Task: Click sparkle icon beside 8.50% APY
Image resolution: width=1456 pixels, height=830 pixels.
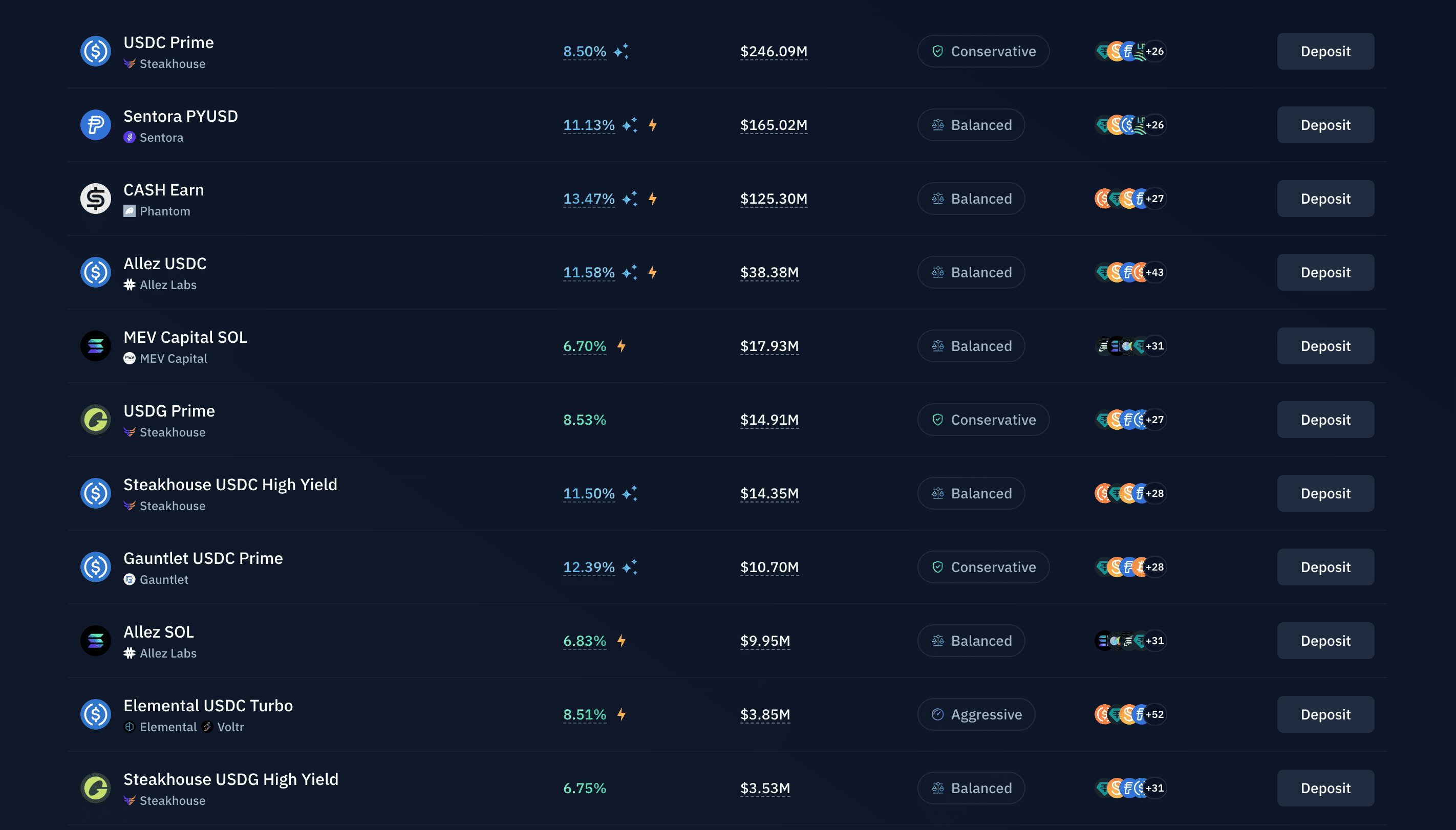Action: coord(621,51)
